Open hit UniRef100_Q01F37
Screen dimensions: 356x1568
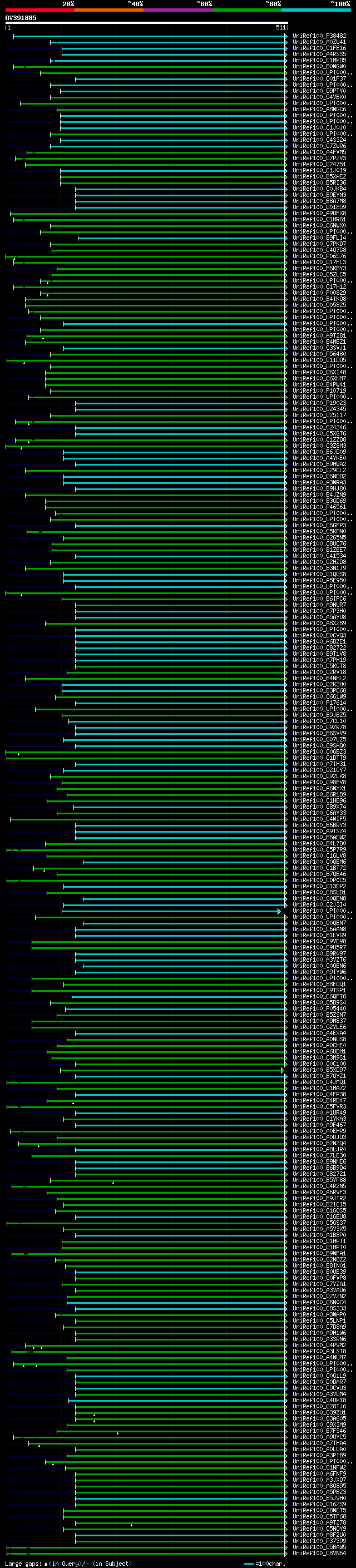[x=319, y=78]
